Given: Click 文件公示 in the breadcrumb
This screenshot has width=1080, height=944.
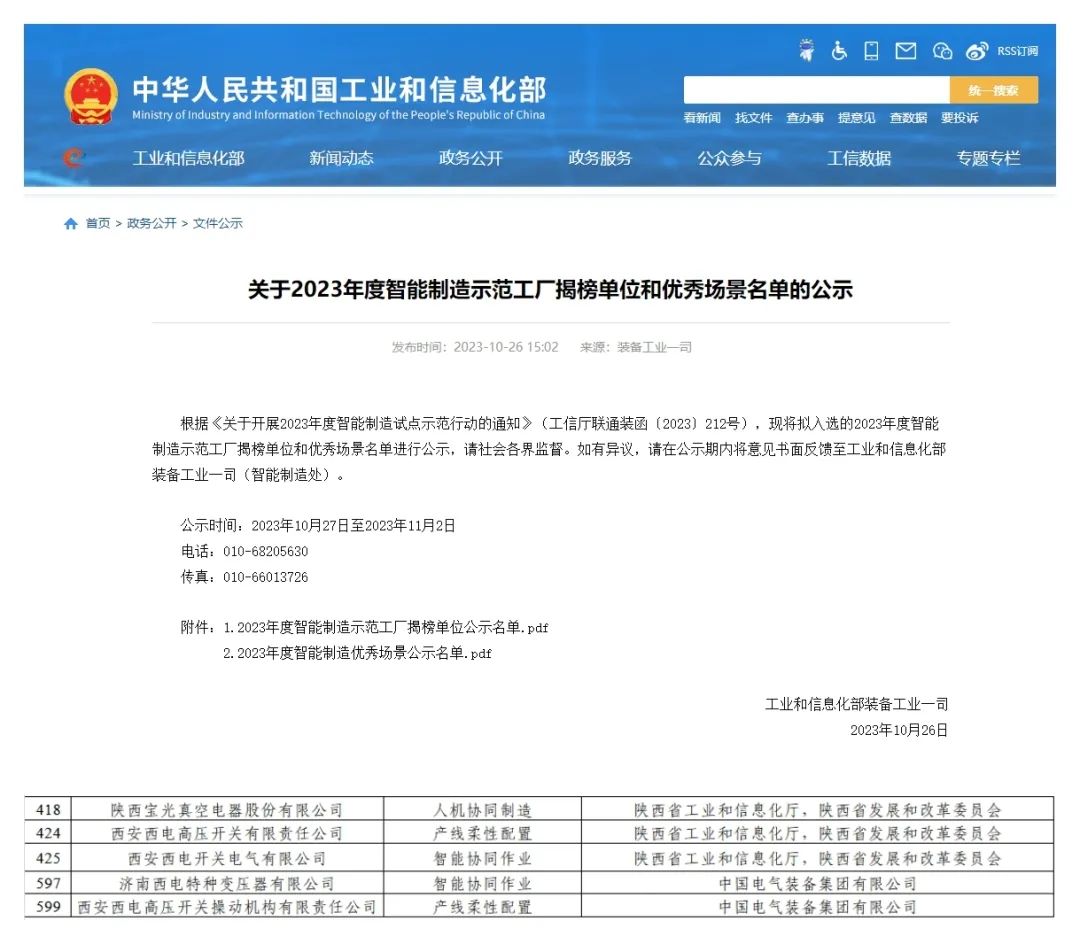Looking at the screenshot, I should click(218, 224).
